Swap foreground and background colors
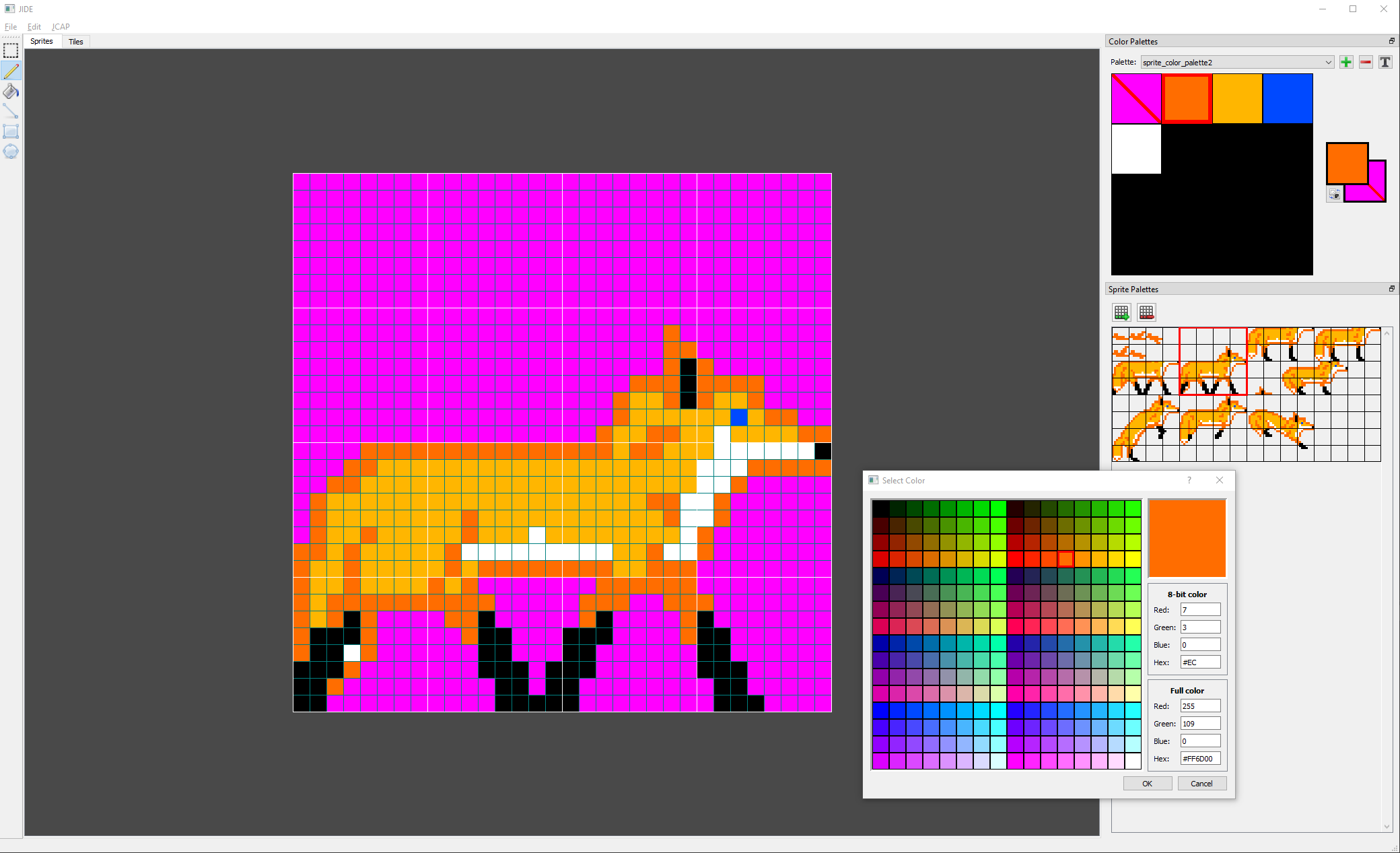The height and width of the screenshot is (853, 1400). click(x=1334, y=195)
